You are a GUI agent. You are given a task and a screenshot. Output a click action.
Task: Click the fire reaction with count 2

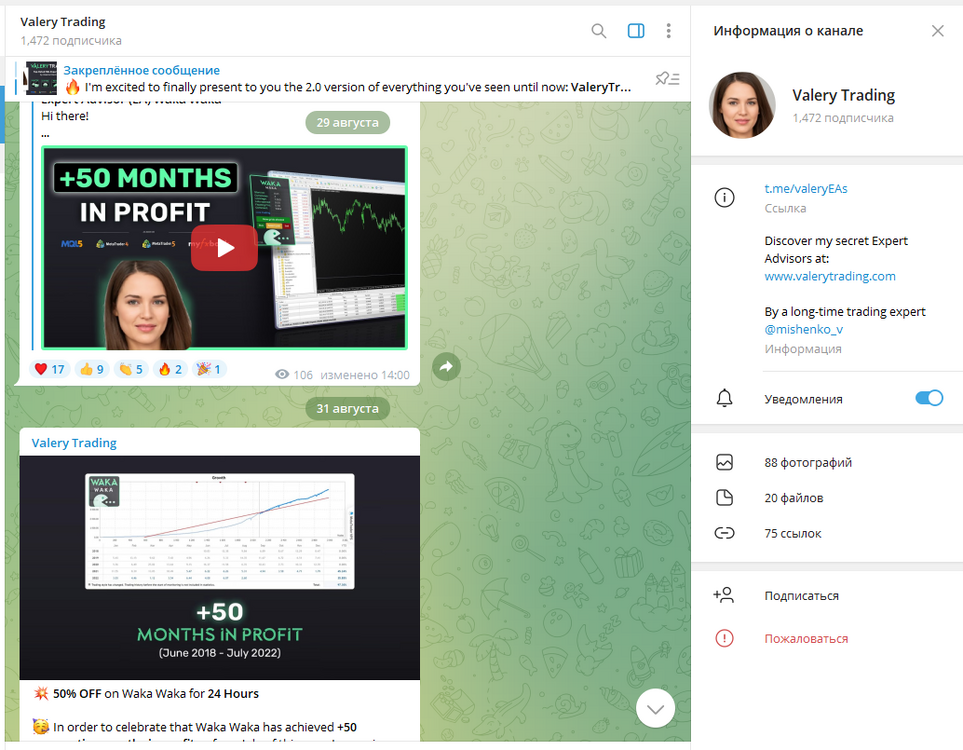click(x=170, y=369)
